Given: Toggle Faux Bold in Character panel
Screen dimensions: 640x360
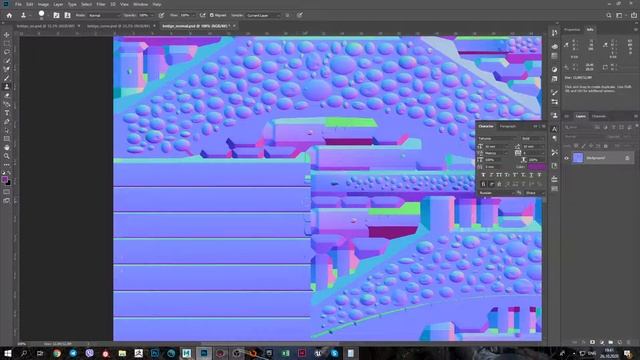Looking at the screenshot, I should click(483, 175).
